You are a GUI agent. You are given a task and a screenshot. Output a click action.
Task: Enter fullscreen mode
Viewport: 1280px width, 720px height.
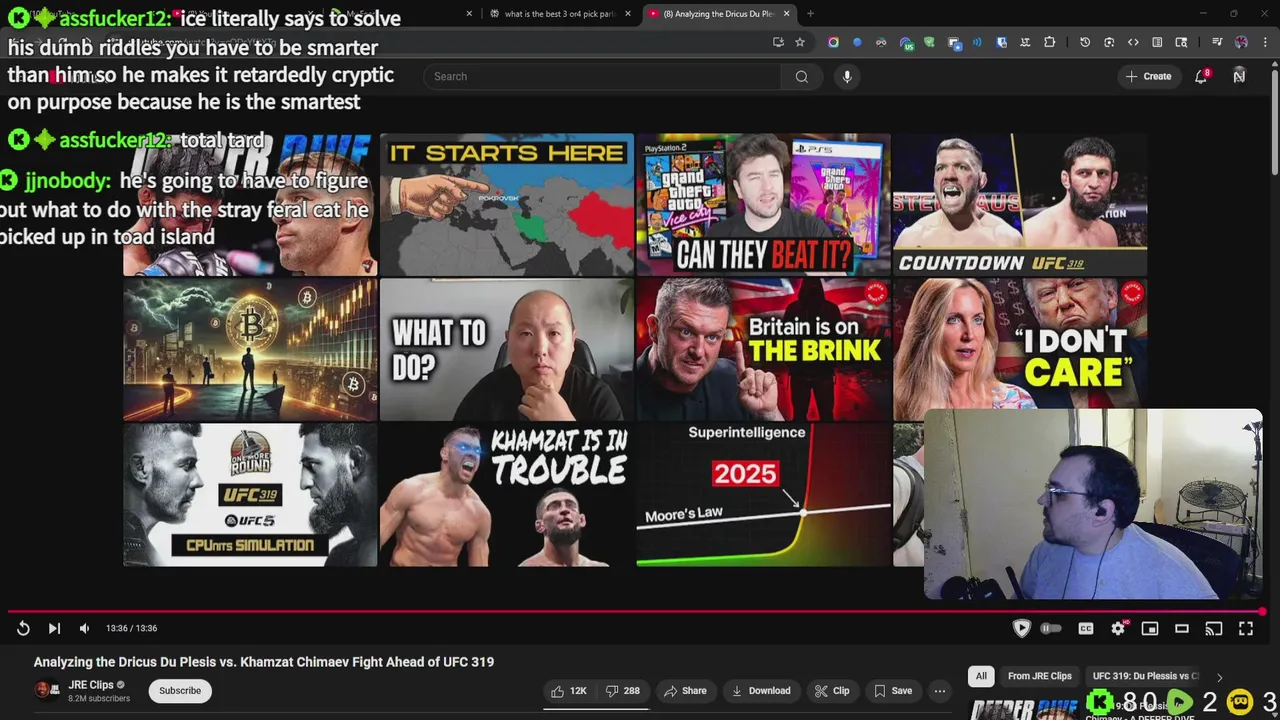point(1246,628)
